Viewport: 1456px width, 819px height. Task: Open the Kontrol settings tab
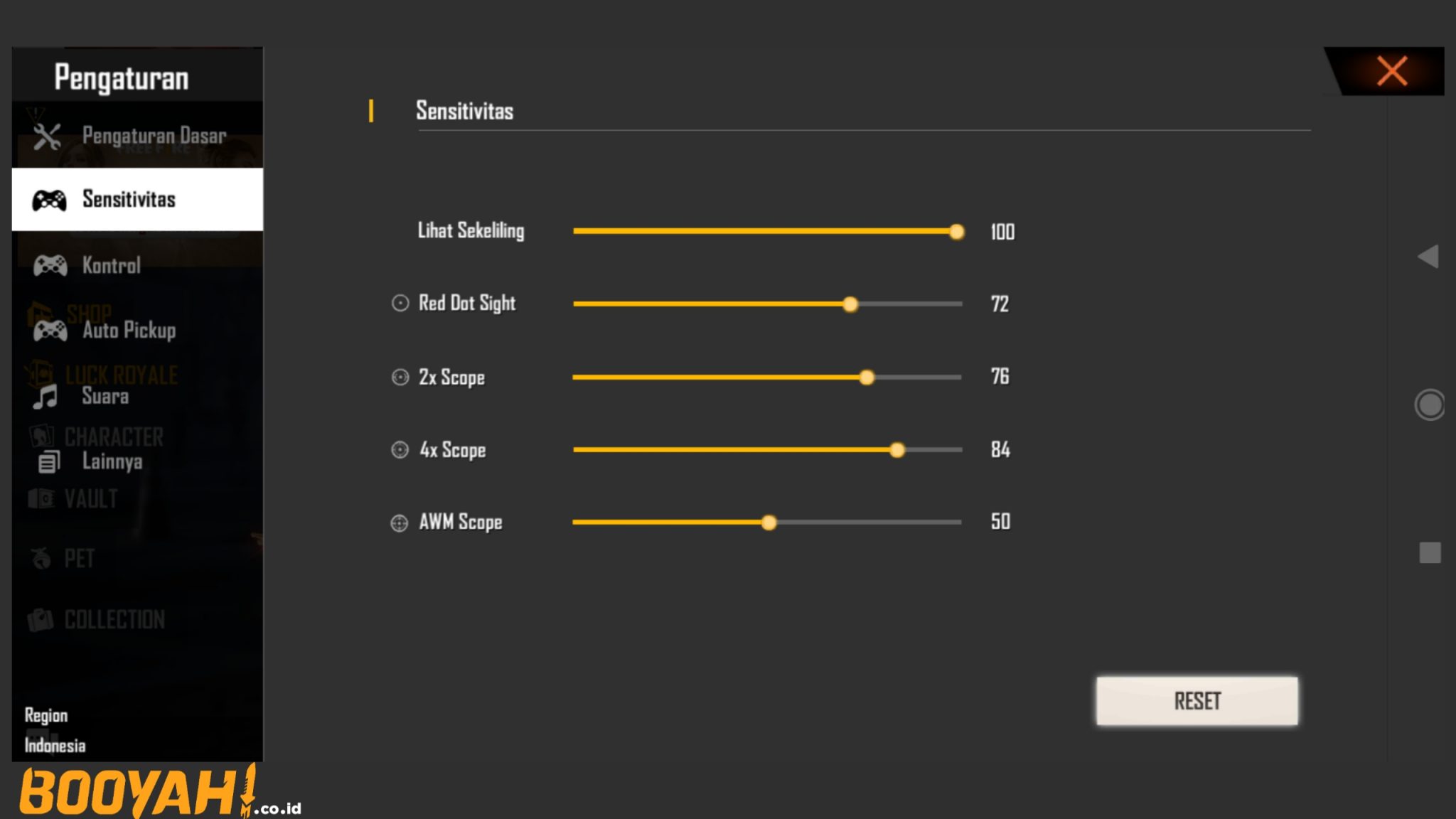click(x=111, y=266)
